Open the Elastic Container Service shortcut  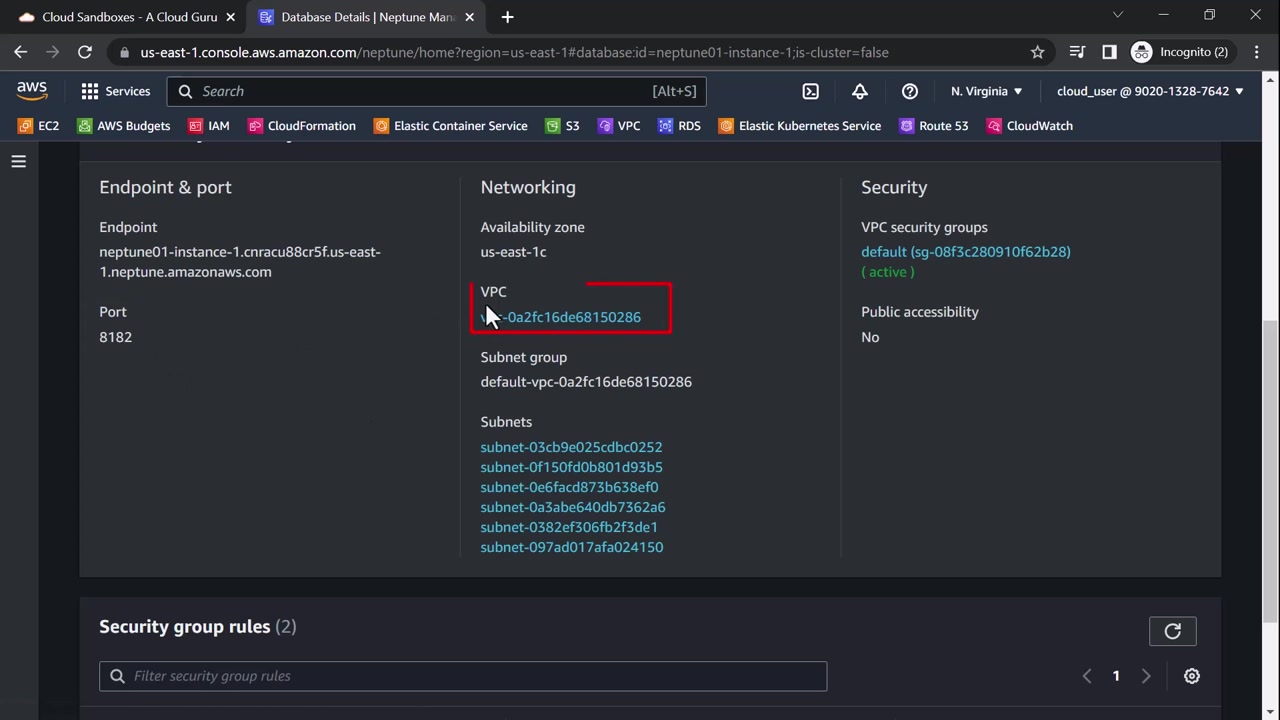[x=451, y=126]
